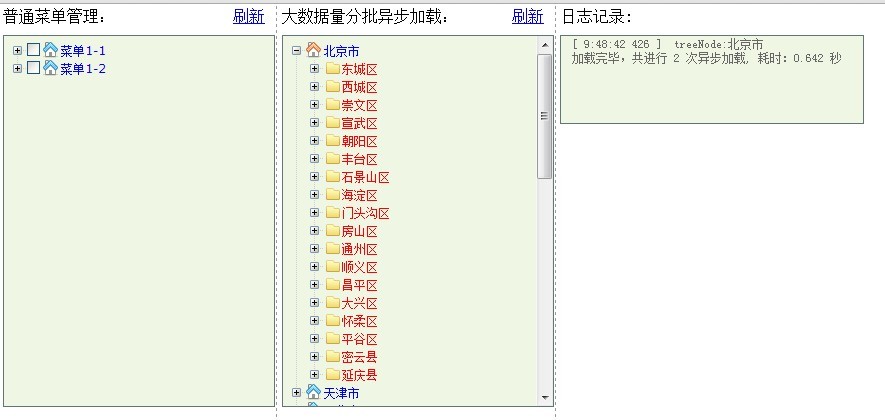Click the folder icon of 密云县
This screenshot has height=420, width=885.
(332, 357)
